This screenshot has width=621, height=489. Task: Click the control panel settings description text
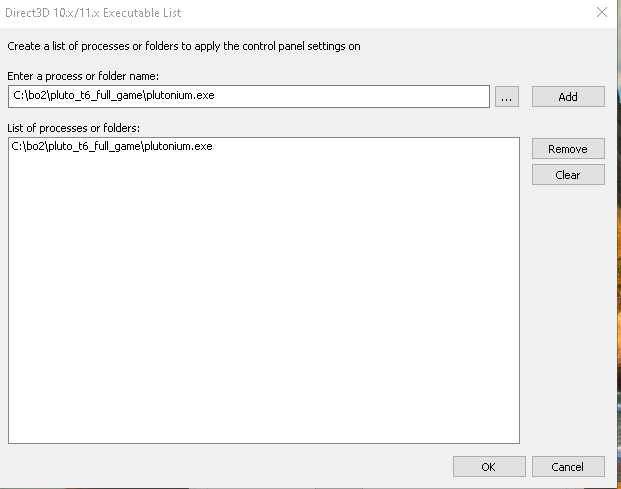(184, 46)
